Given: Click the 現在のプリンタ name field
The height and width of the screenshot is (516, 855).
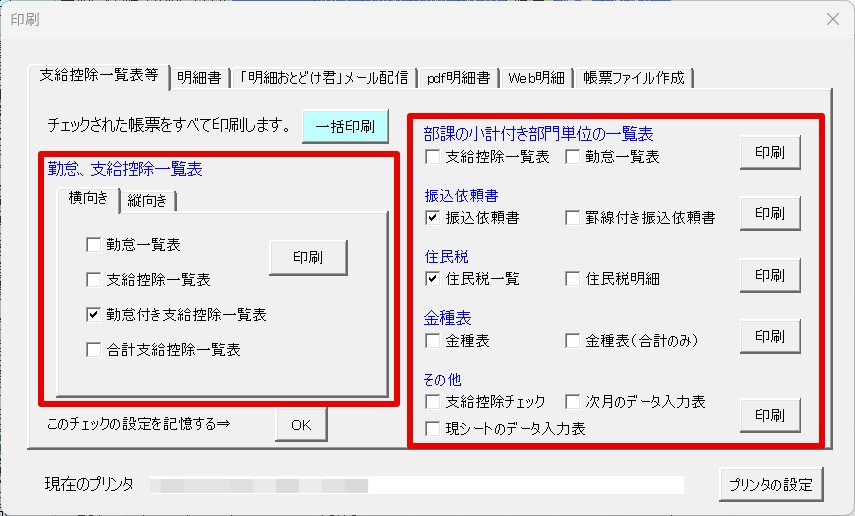Looking at the screenshot, I should coord(417,484).
